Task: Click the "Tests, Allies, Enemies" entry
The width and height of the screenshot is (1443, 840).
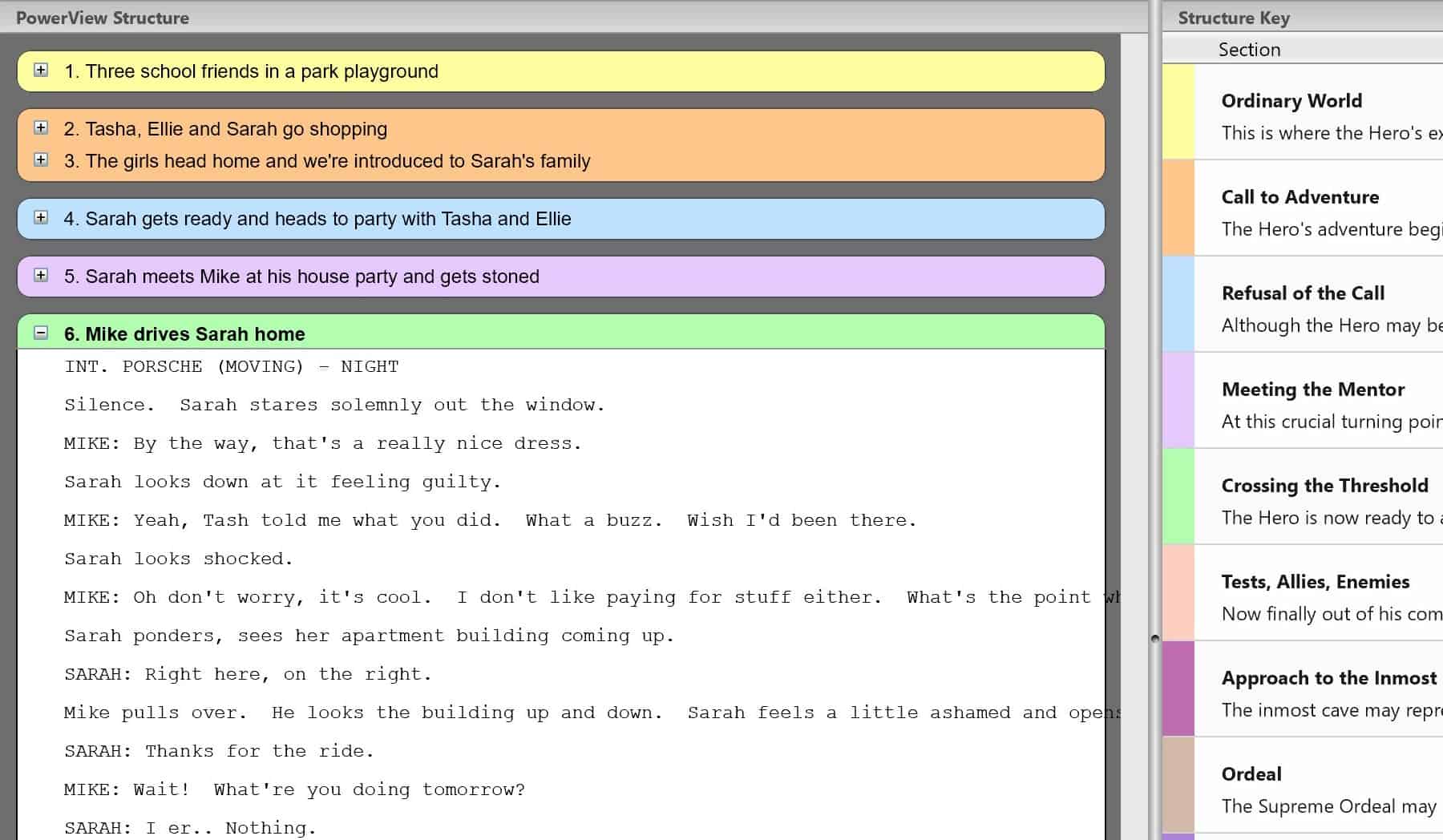Action: pyautogui.click(x=1316, y=582)
